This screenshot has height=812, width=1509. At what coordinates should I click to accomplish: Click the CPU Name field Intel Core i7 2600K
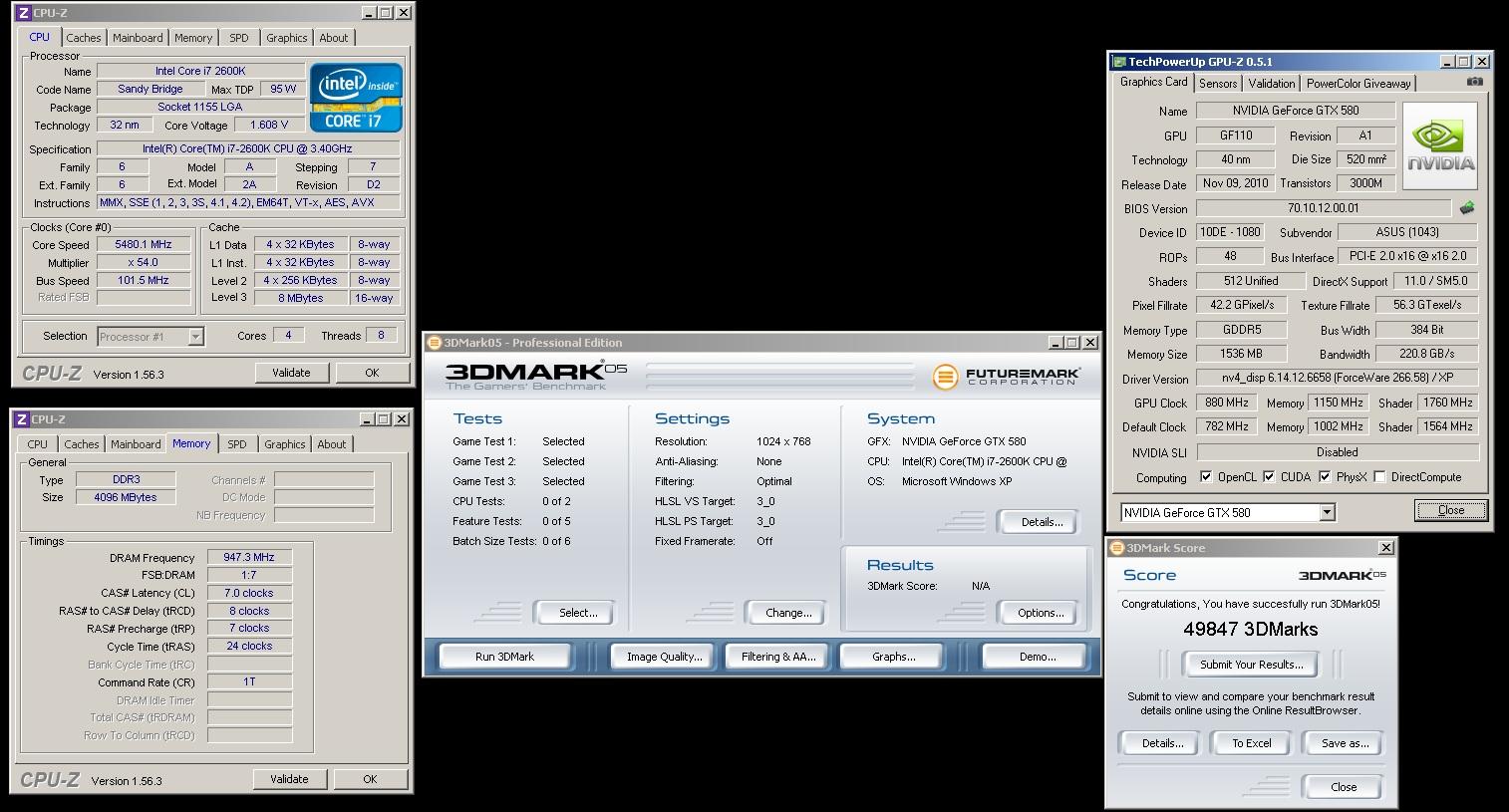click(x=200, y=71)
